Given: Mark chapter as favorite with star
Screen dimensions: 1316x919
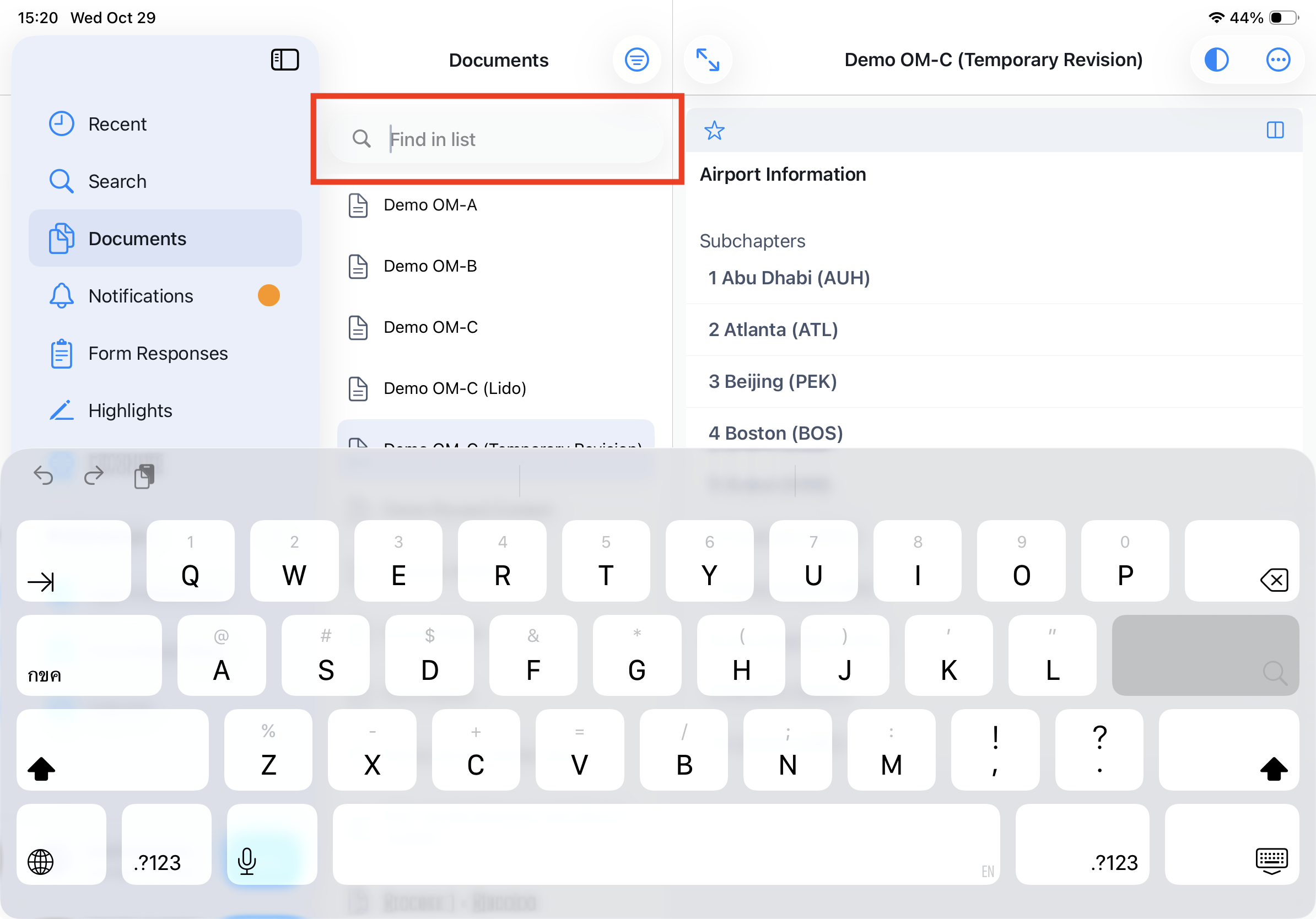Looking at the screenshot, I should [x=714, y=131].
